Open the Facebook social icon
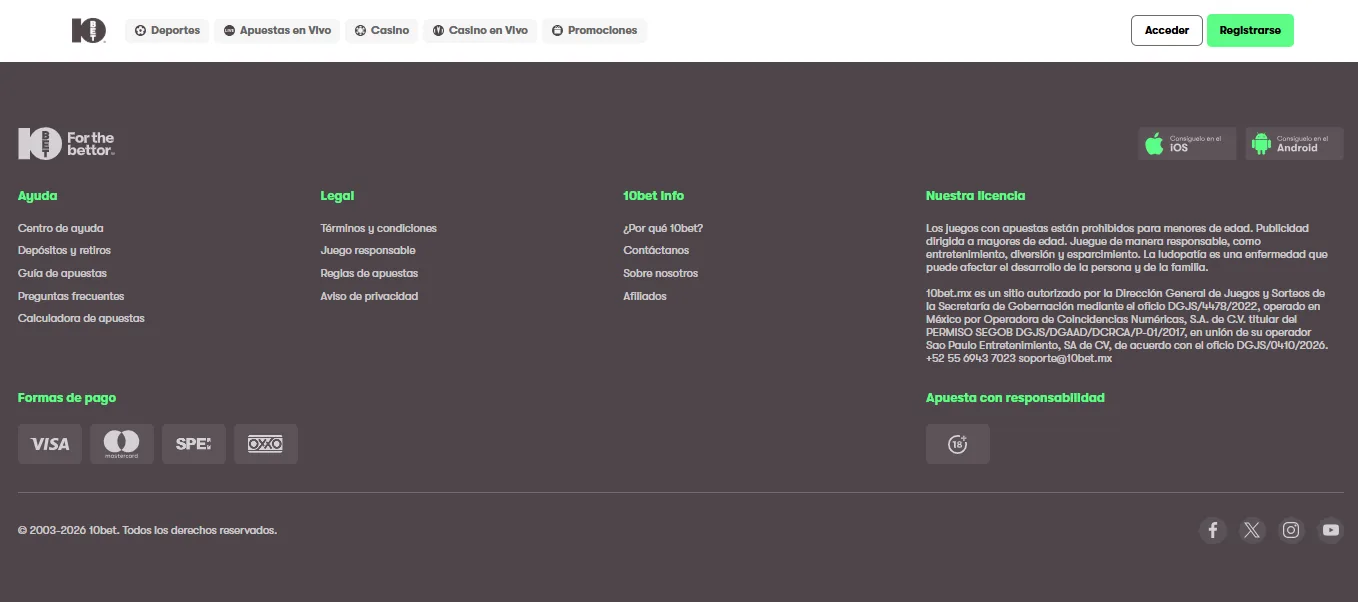The width and height of the screenshot is (1358, 602). pos(1213,531)
